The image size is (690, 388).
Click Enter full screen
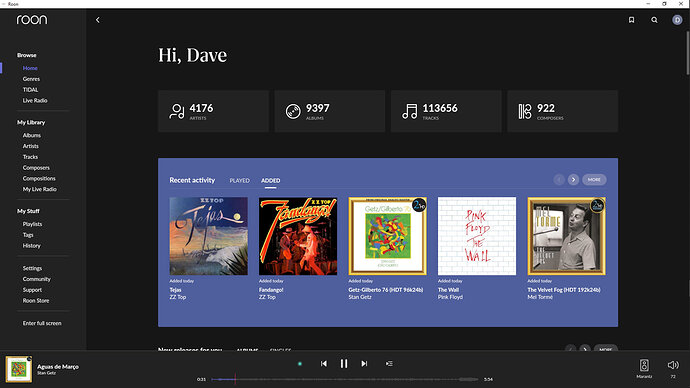pos(42,323)
